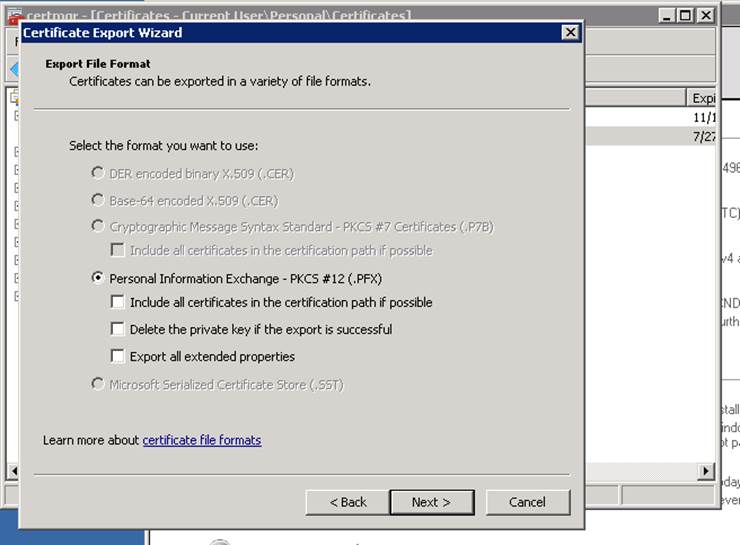Open the certificate file formats link
This screenshot has height=545, width=740.
point(202,440)
